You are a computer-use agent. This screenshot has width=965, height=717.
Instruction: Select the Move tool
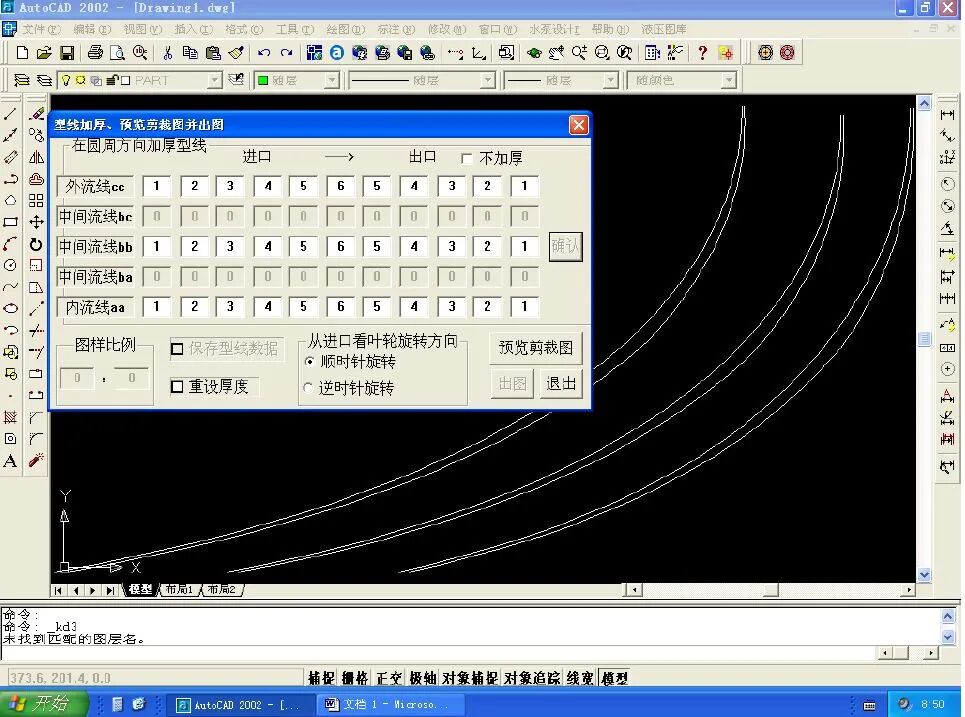(x=36, y=222)
